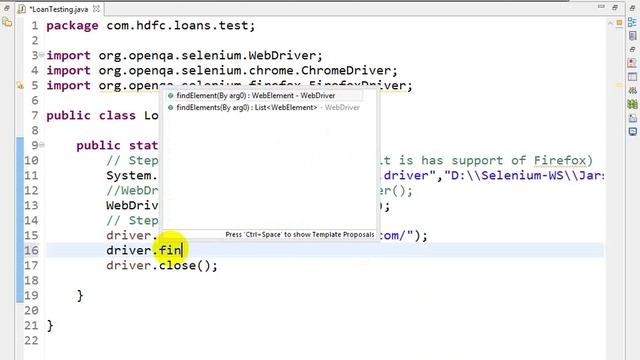Click the 'org.openqa.selenium.WebDriver' import text

[207, 55]
